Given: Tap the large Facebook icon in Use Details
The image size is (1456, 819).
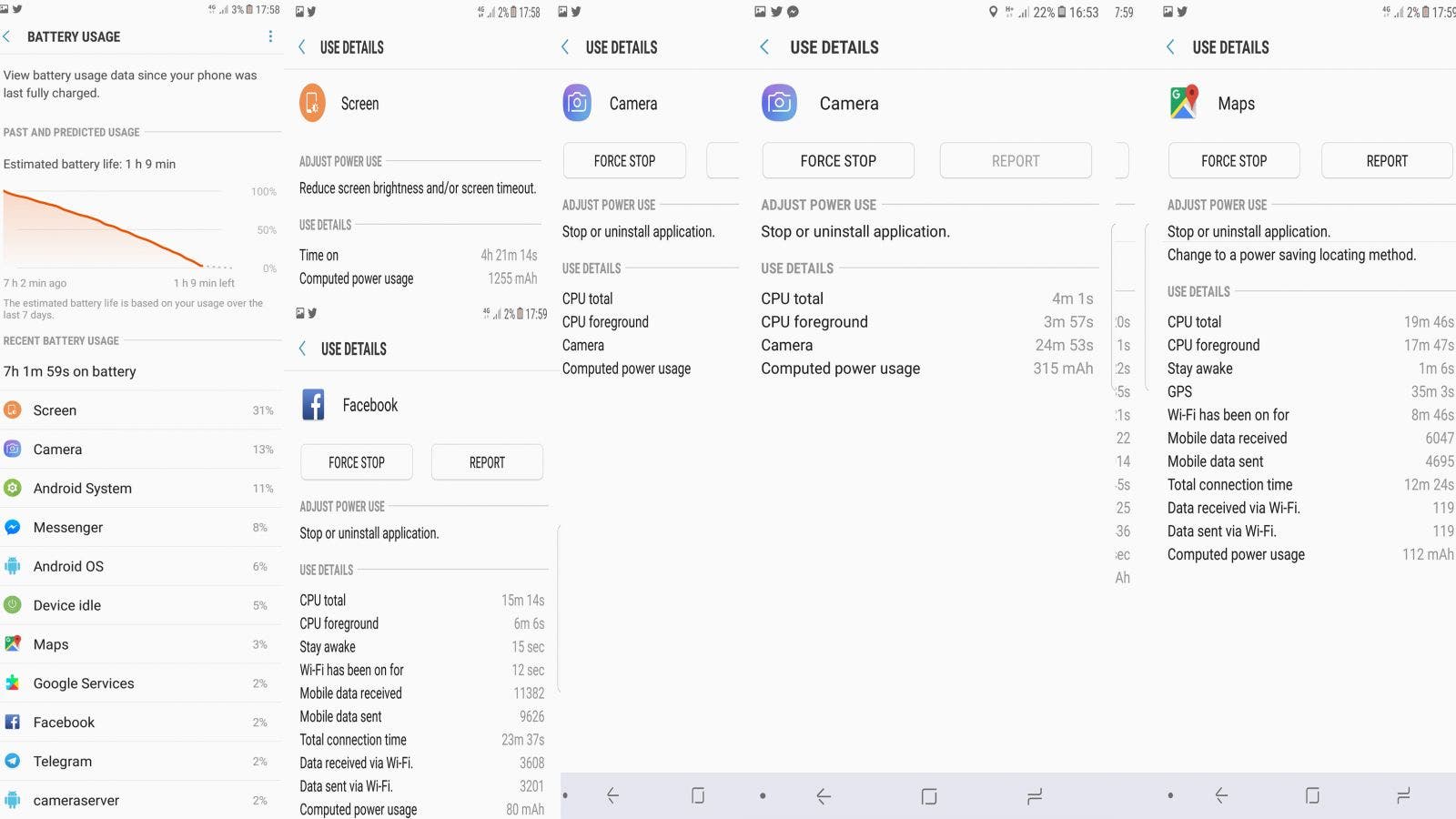Looking at the screenshot, I should (x=313, y=405).
